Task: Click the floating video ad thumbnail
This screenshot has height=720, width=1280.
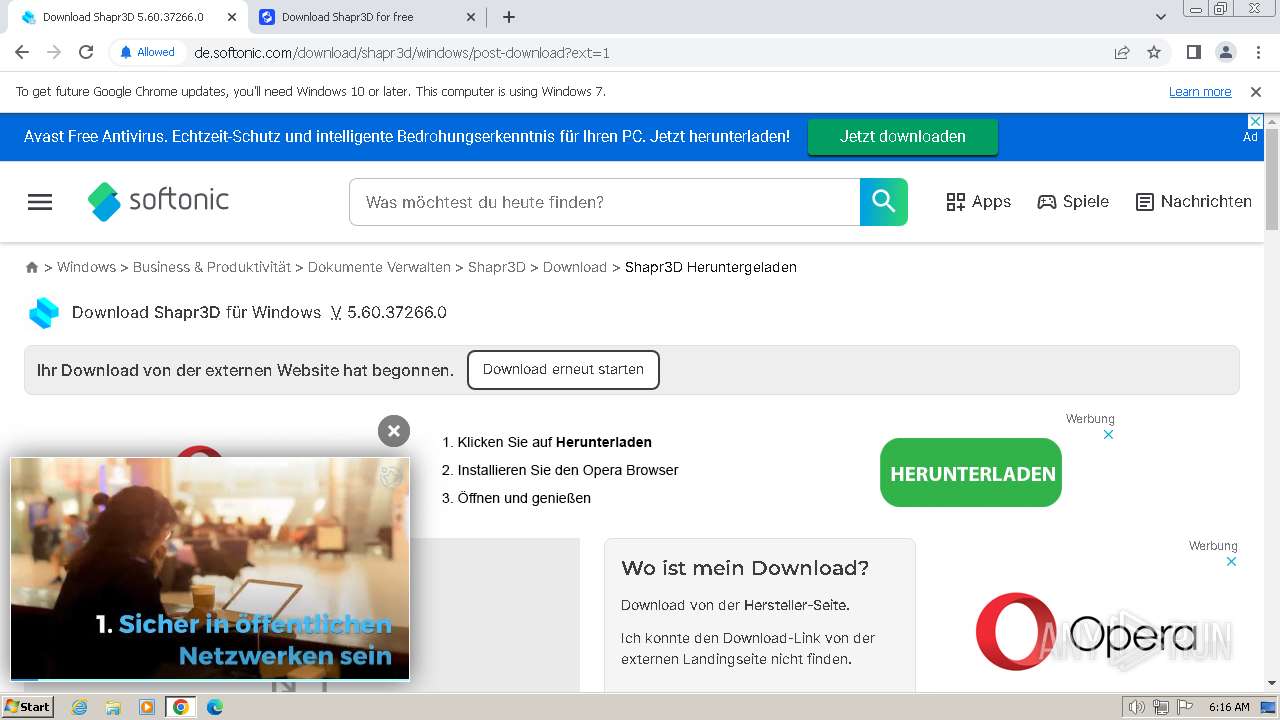Action: (210, 569)
